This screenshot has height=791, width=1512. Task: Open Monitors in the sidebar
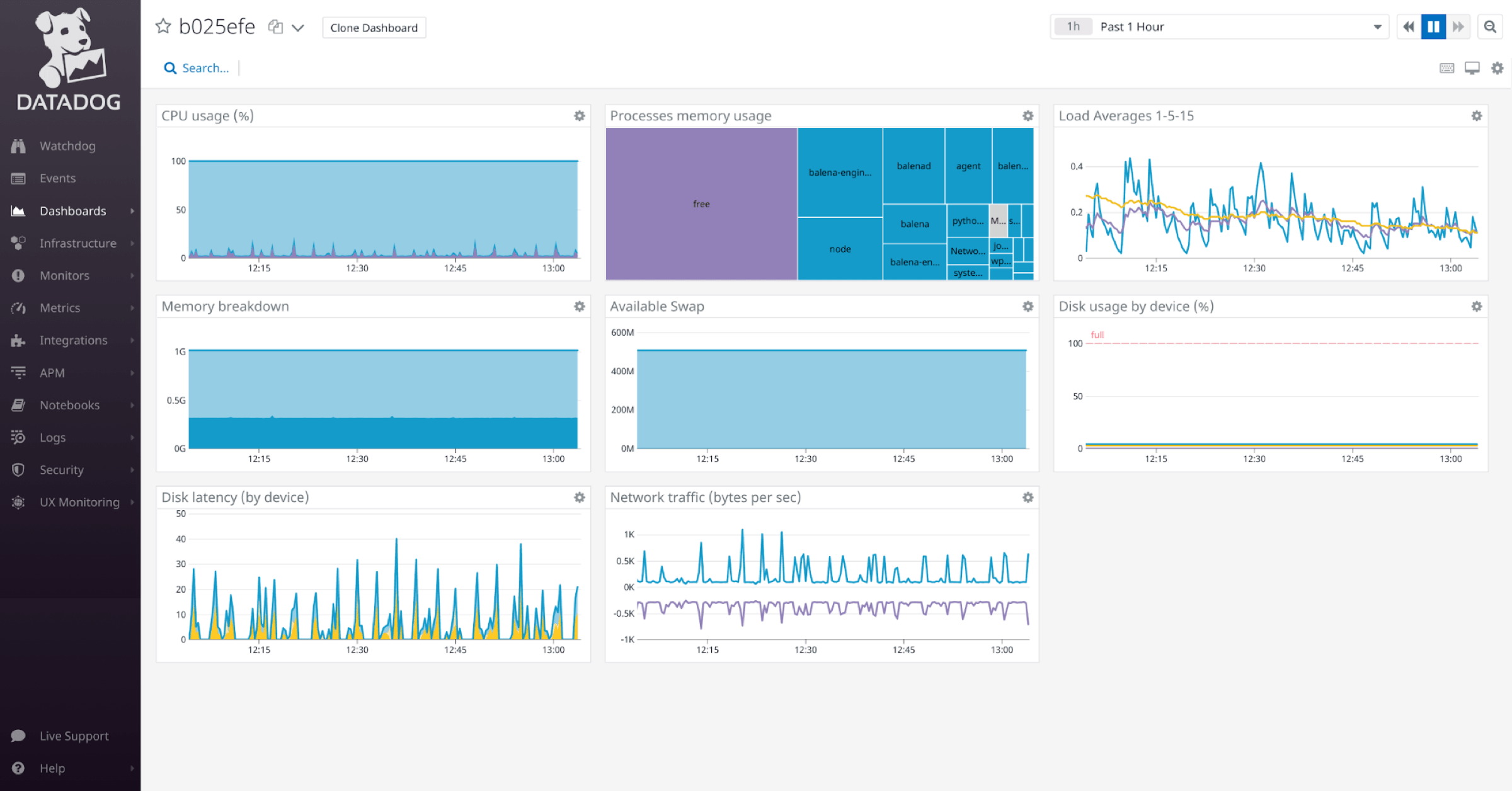tap(64, 276)
